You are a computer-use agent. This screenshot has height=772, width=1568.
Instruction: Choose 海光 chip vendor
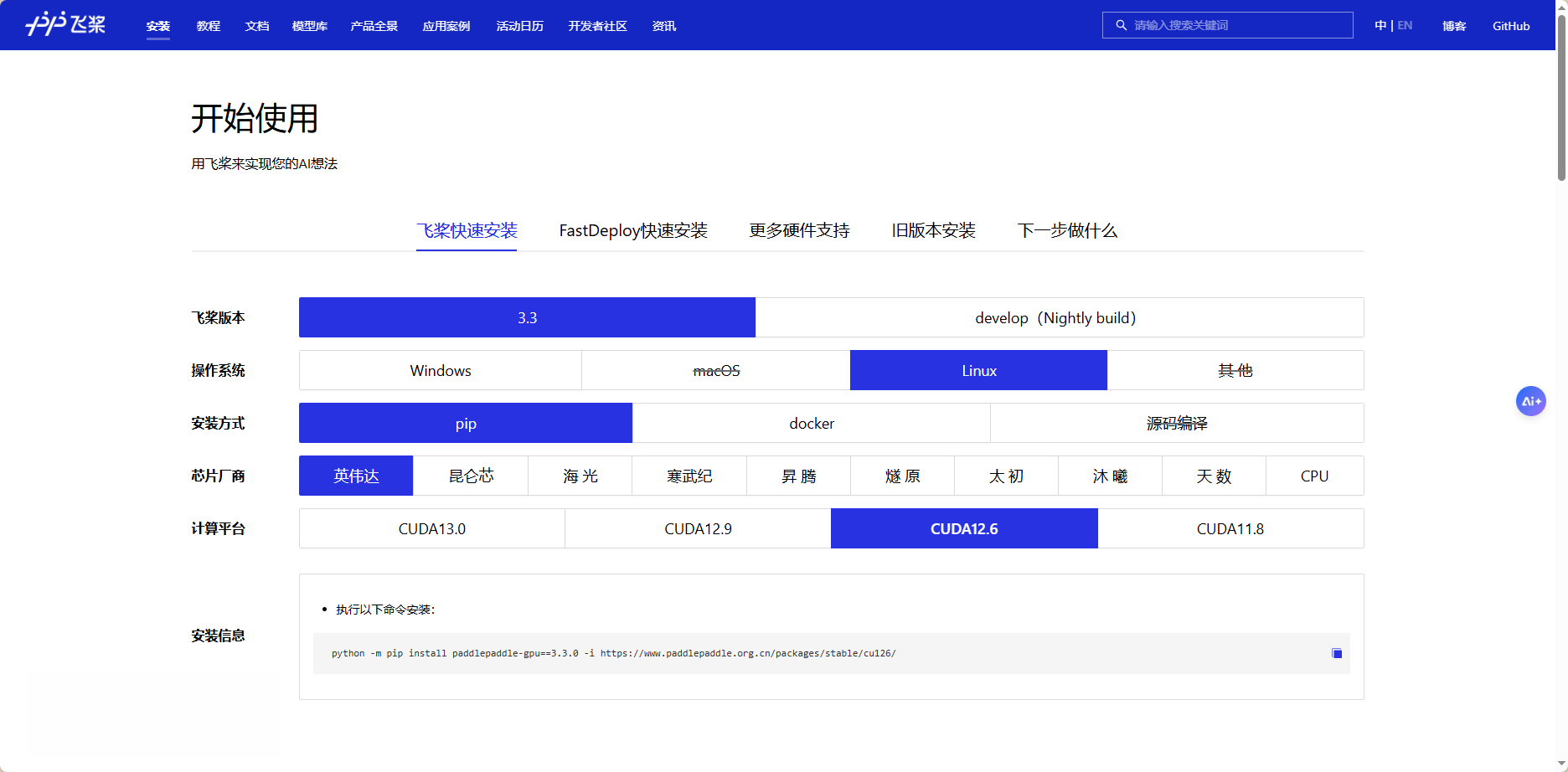580,476
